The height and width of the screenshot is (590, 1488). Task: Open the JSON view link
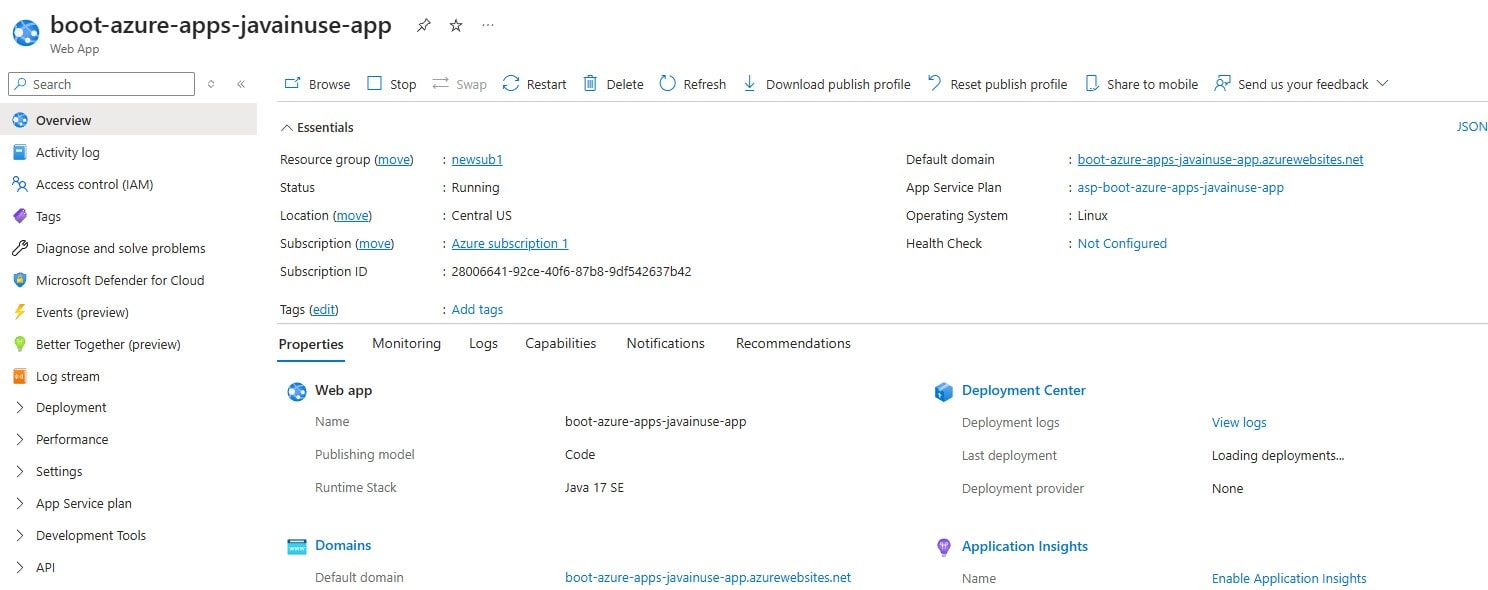[x=1472, y=127]
